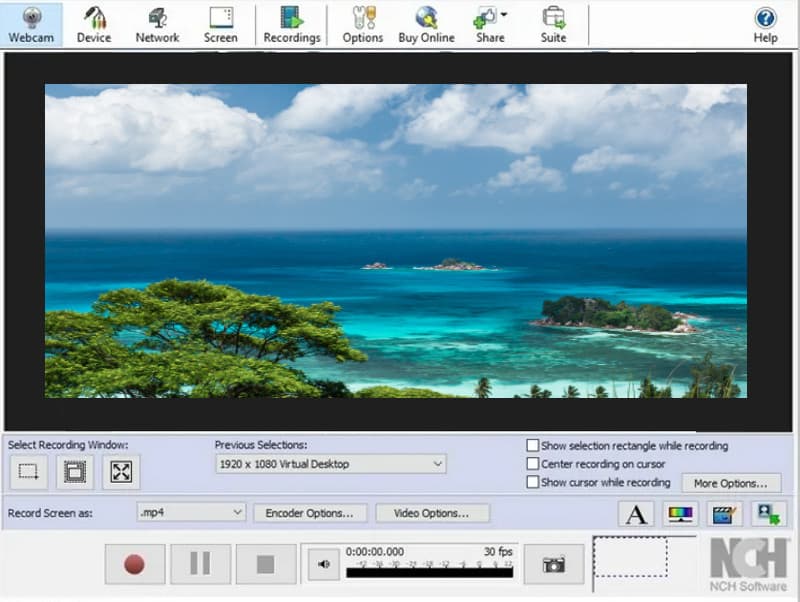
Task: Expand the Previous Selections dropdown
Action: click(438, 464)
